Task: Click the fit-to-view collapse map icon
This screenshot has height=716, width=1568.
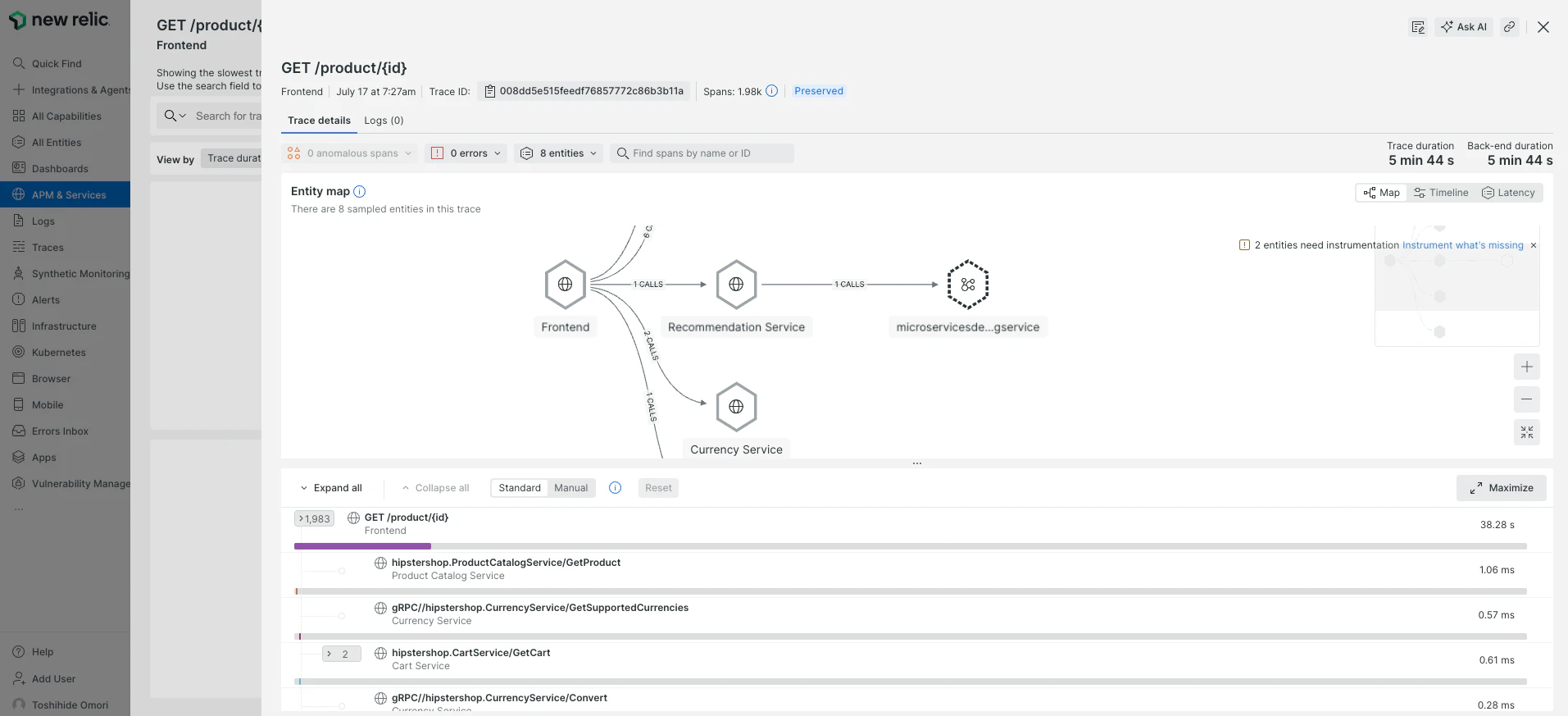Action: click(x=1526, y=432)
